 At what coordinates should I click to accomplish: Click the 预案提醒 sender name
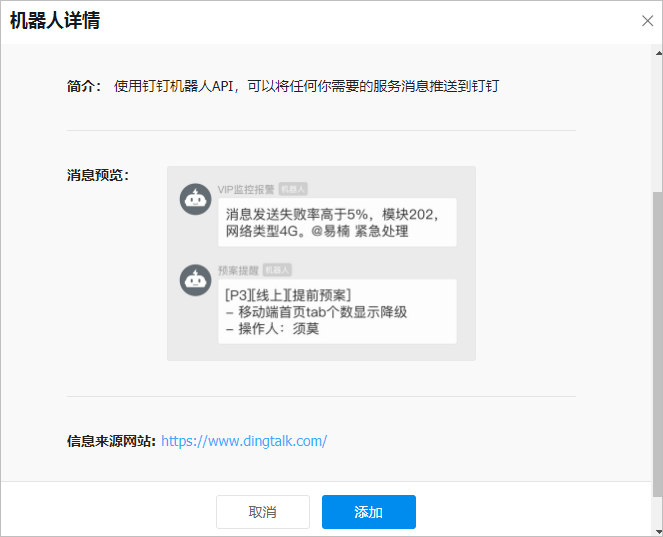tap(238, 270)
